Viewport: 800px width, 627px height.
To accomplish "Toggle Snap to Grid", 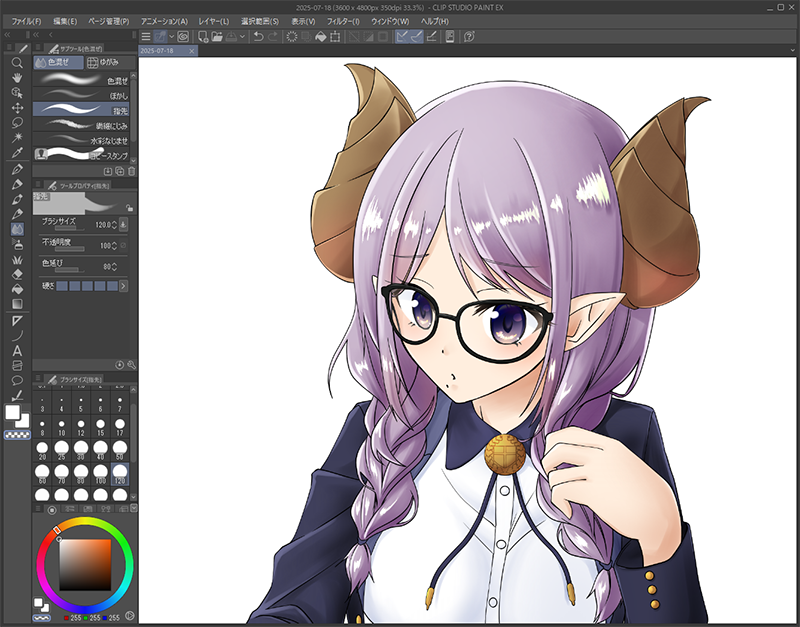I will click(431, 37).
